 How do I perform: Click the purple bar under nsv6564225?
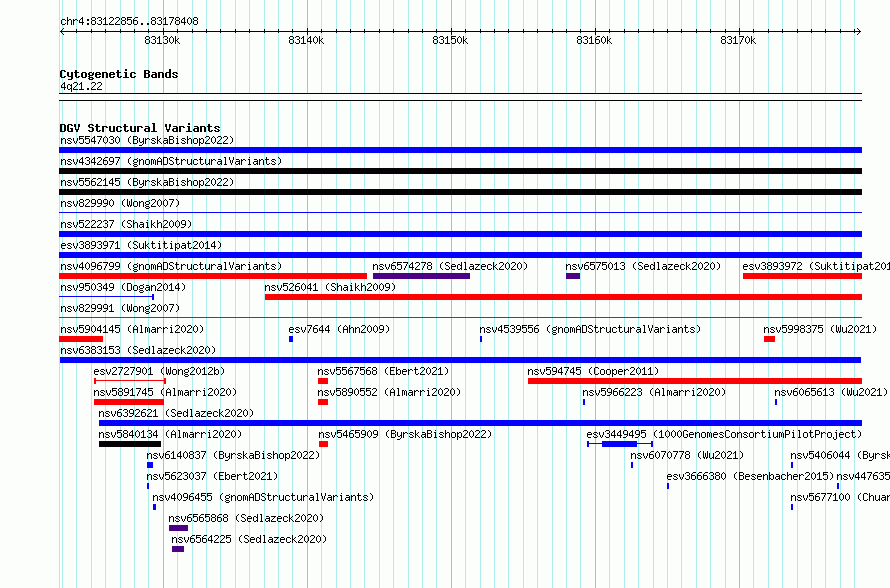(x=178, y=549)
